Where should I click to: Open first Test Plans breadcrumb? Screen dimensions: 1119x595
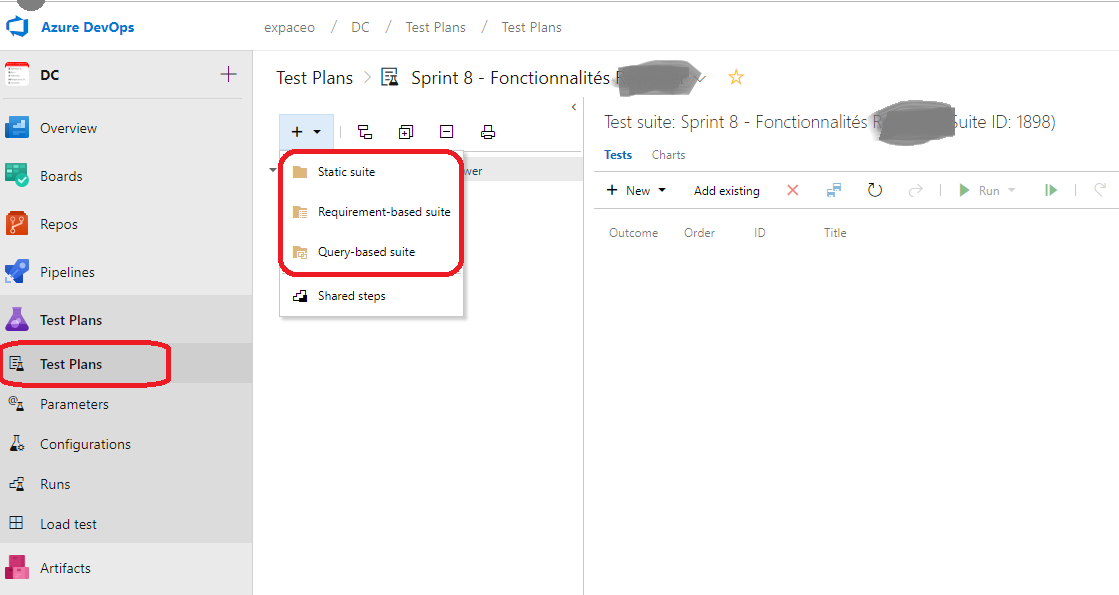point(435,27)
